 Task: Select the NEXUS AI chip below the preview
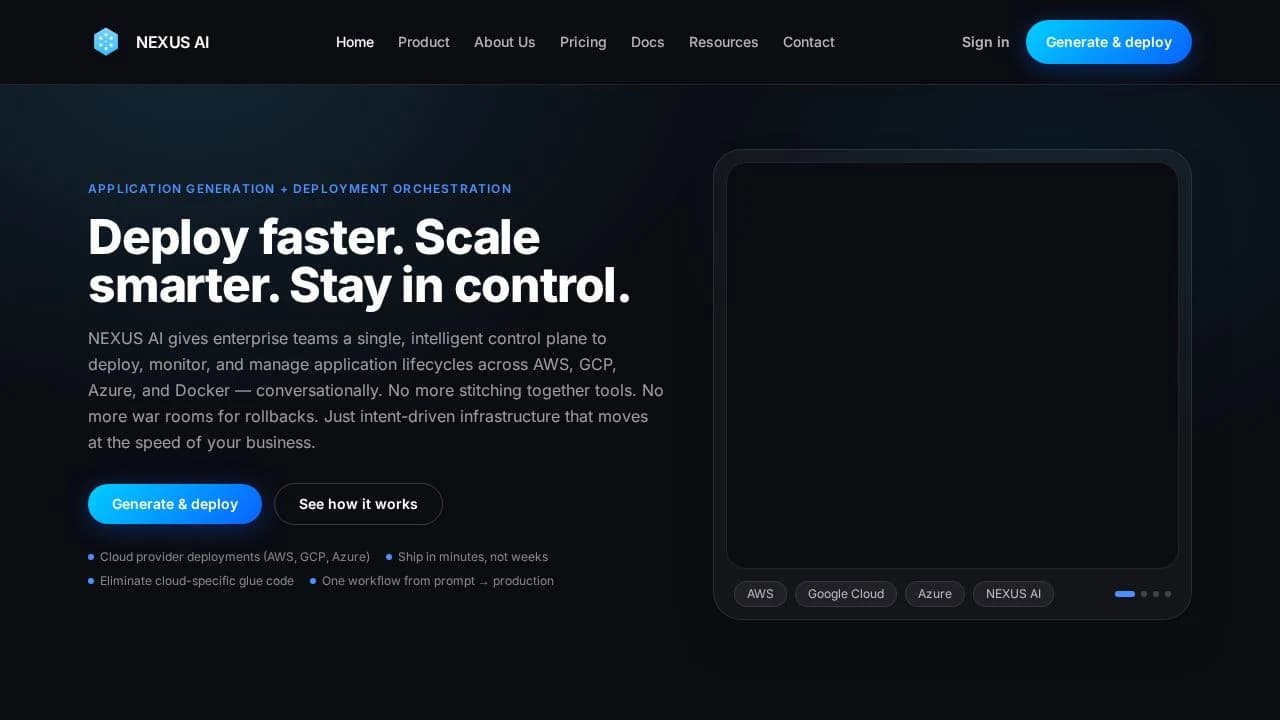pos(1013,593)
